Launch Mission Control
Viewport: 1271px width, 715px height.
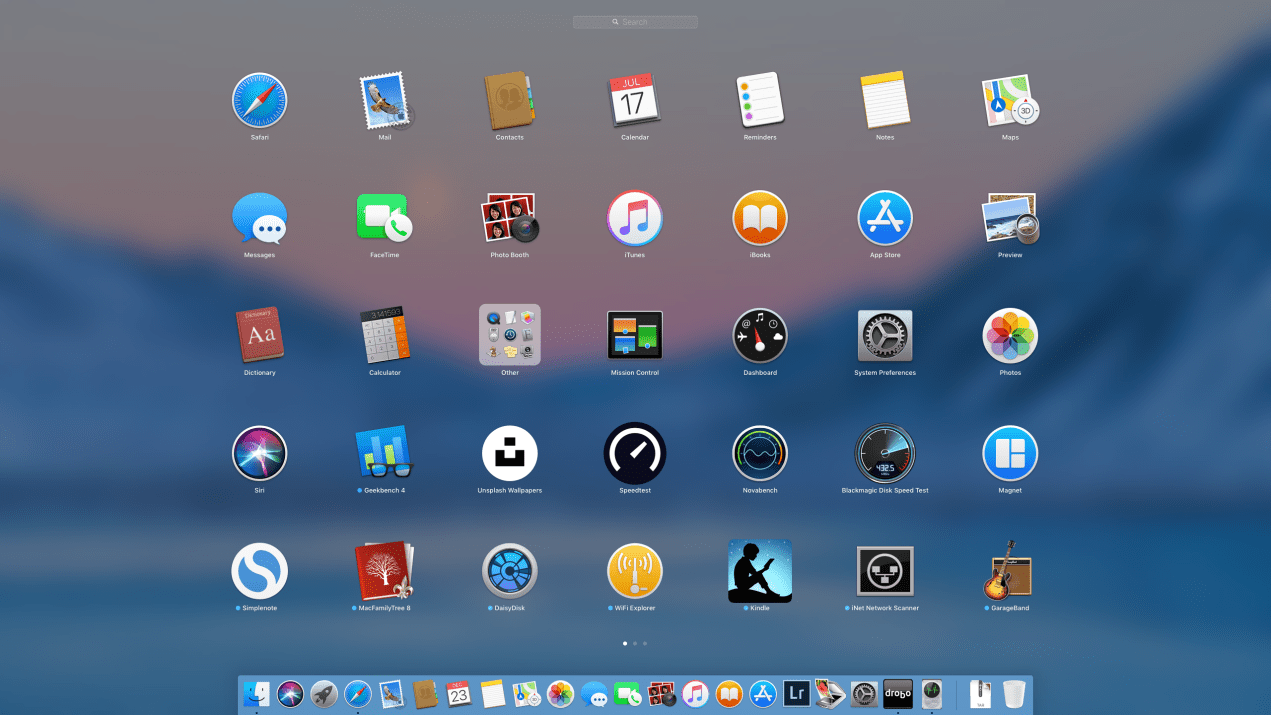coord(635,336)
